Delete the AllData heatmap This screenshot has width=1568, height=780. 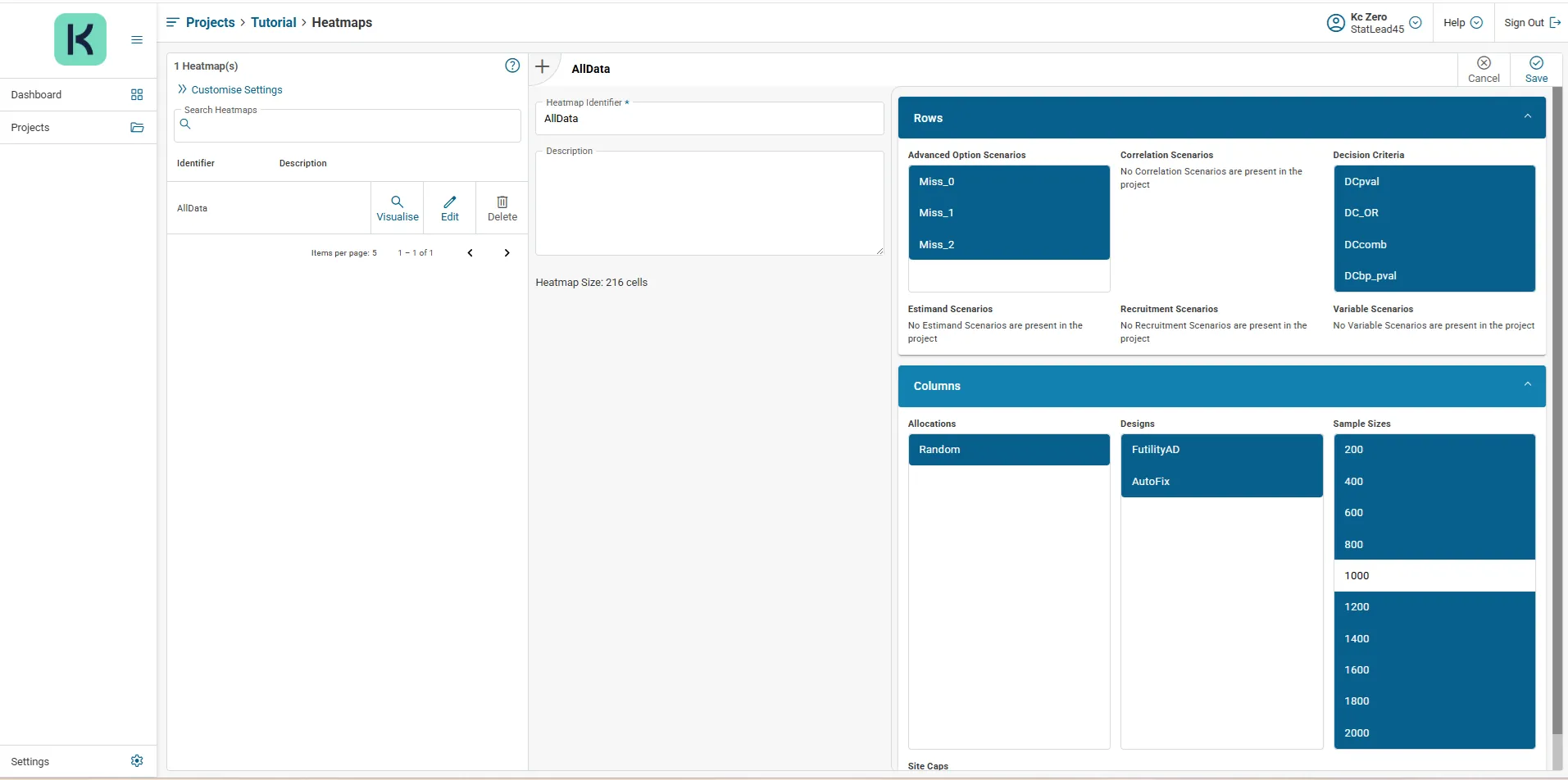(502, 208)
